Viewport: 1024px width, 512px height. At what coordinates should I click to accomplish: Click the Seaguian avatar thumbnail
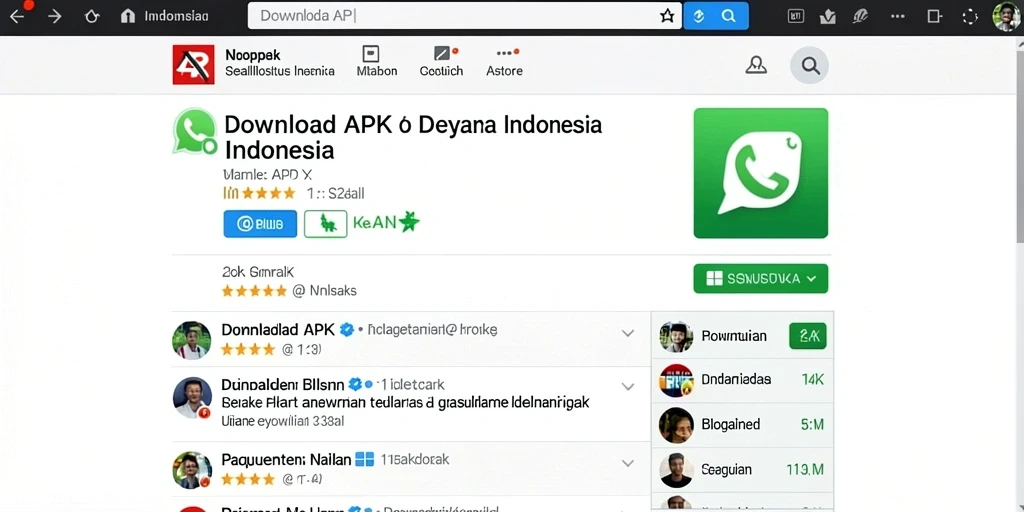(676, 470)
